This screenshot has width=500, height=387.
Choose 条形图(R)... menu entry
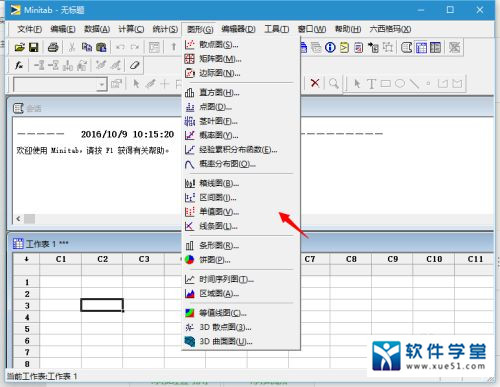pyautogui.click(x=241, y=246)
